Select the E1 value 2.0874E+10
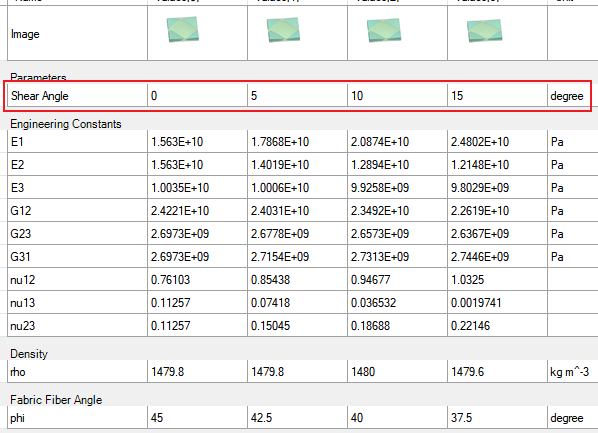This screenshot has width=598, height=433. tap(380, 142)
